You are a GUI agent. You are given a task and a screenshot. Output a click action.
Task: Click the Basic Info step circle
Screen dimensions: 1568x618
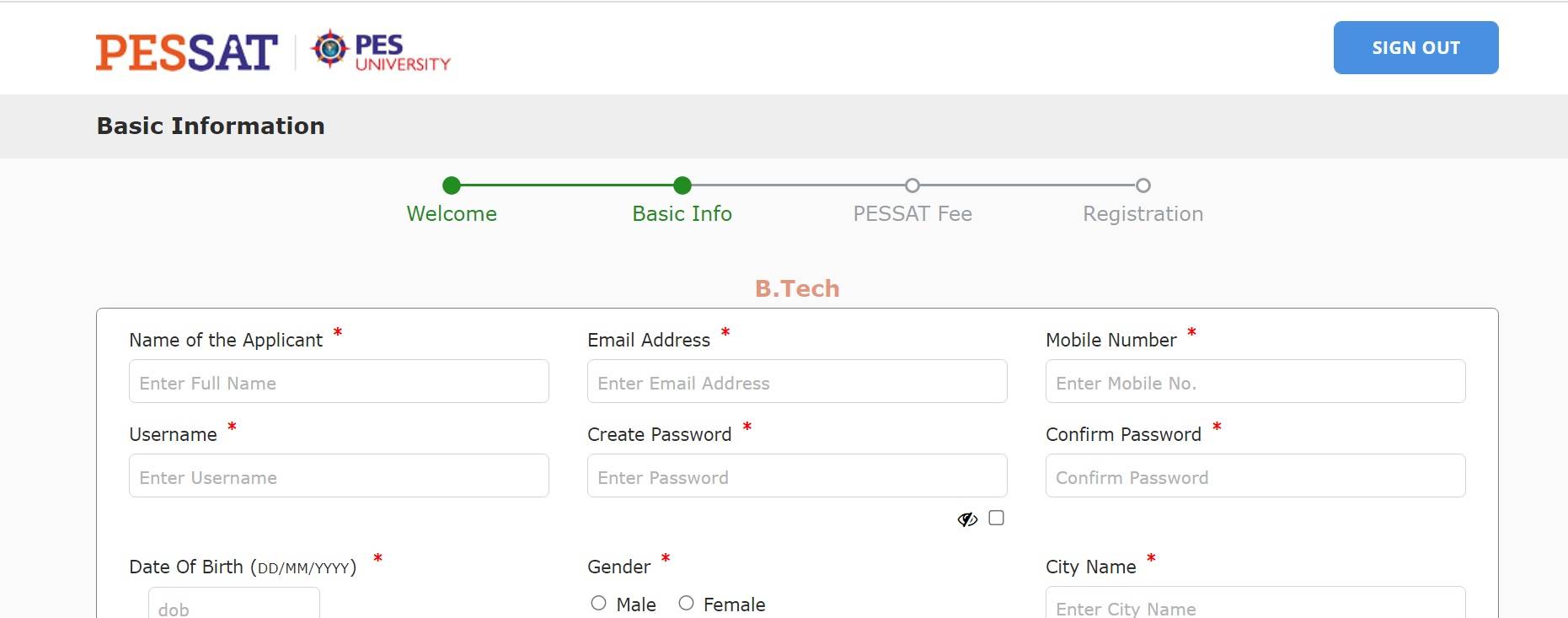pyautogui.click(x=682, y=186)
